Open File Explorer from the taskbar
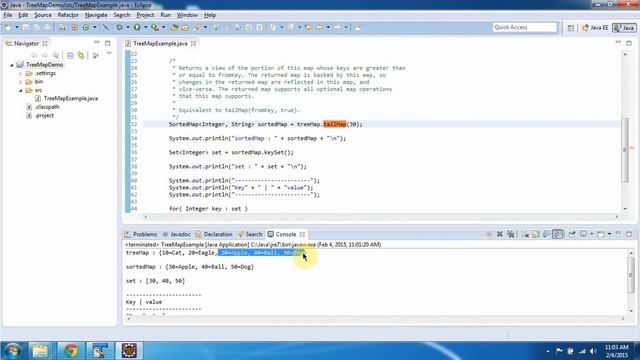640x360 pixels. pyautogui.click(x=40, y=351)
